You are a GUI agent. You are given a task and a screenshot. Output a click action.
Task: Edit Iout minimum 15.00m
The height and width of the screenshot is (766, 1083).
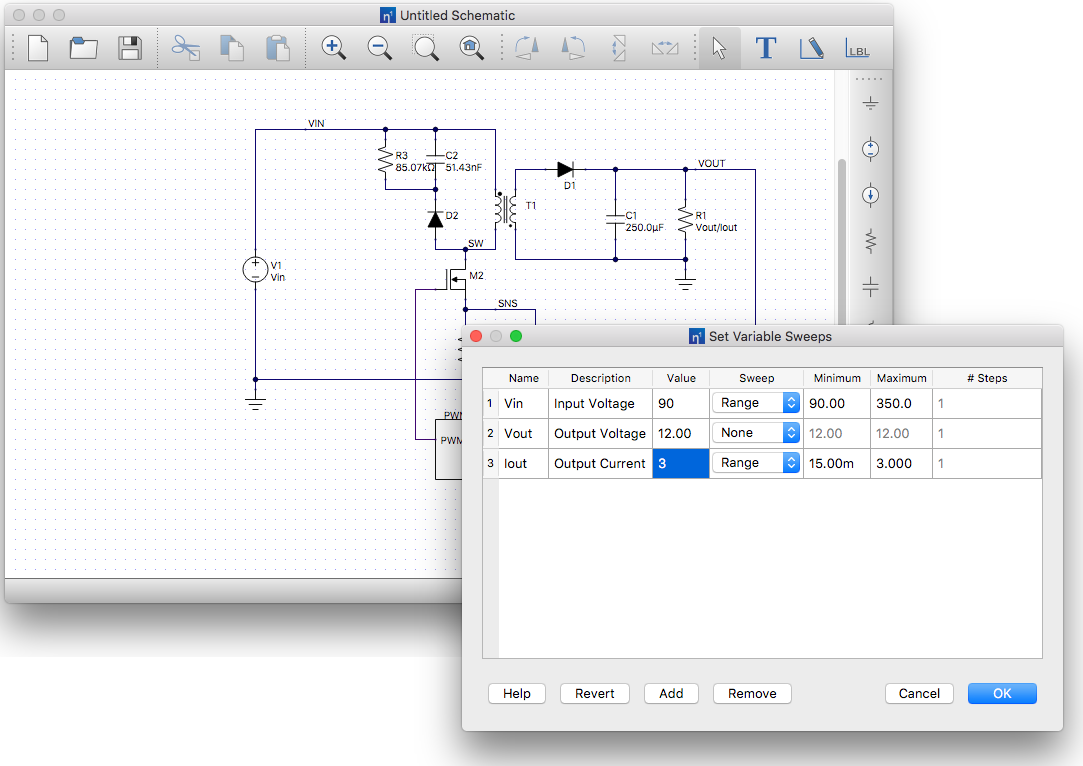tap(837, 463)
